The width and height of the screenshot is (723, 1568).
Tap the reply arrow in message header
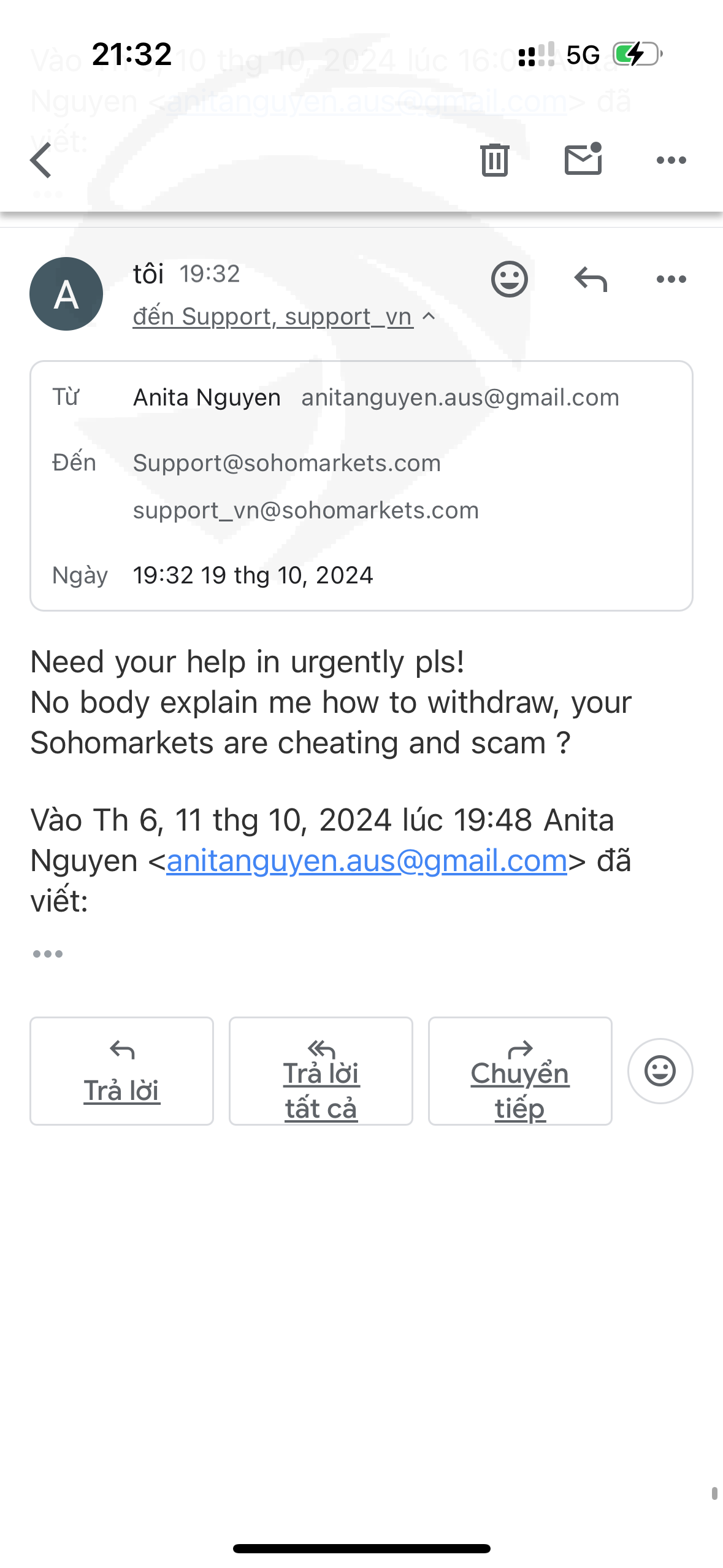[590, 279]
